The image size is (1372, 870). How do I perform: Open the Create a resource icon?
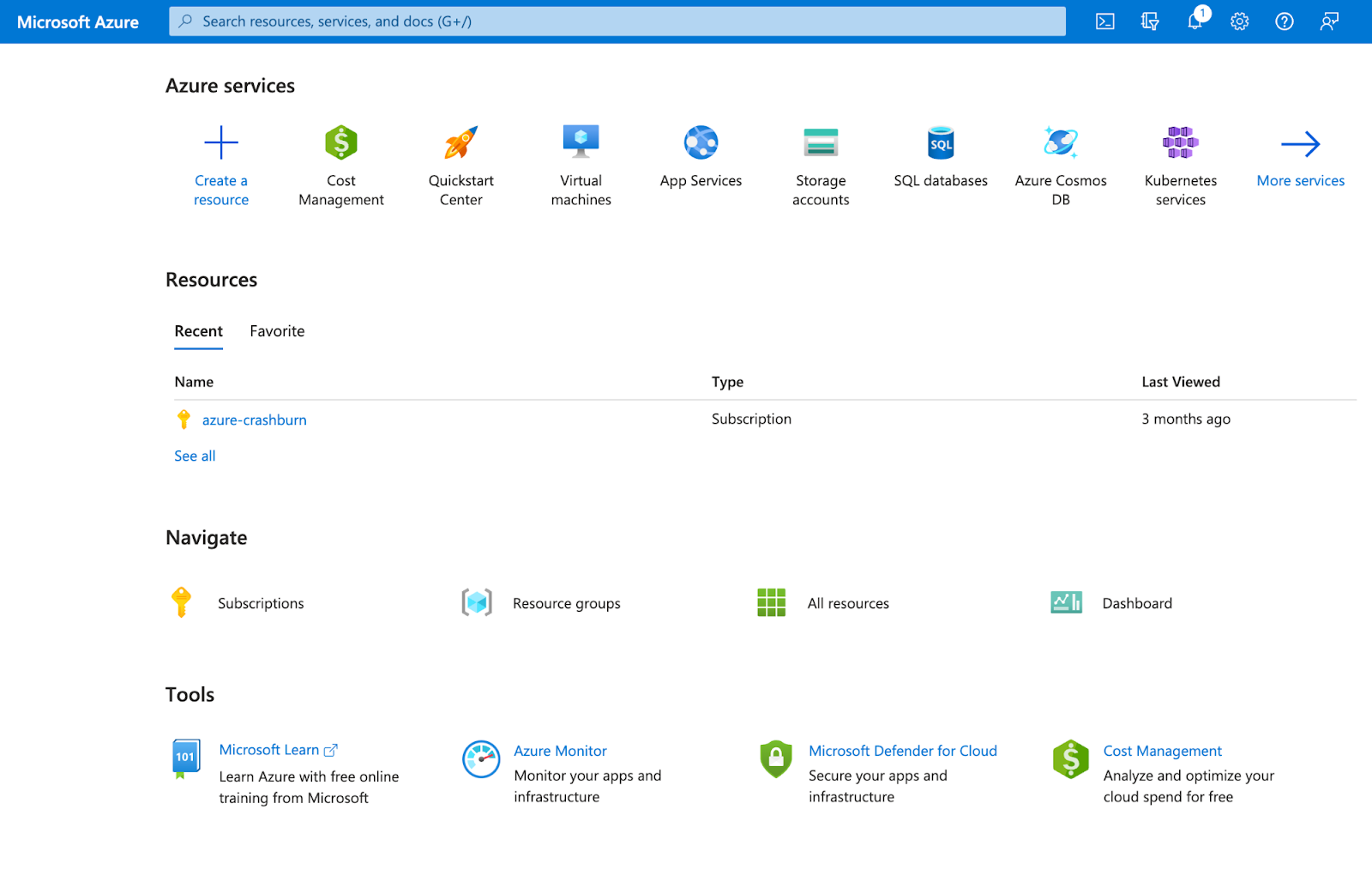click(220, 142)
